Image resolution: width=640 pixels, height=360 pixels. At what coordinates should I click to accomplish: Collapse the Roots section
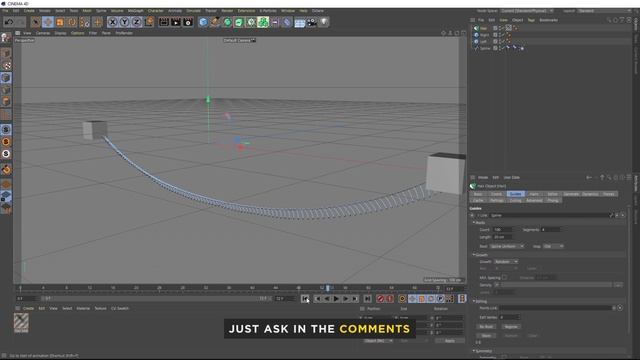click(x=479, y=222)
